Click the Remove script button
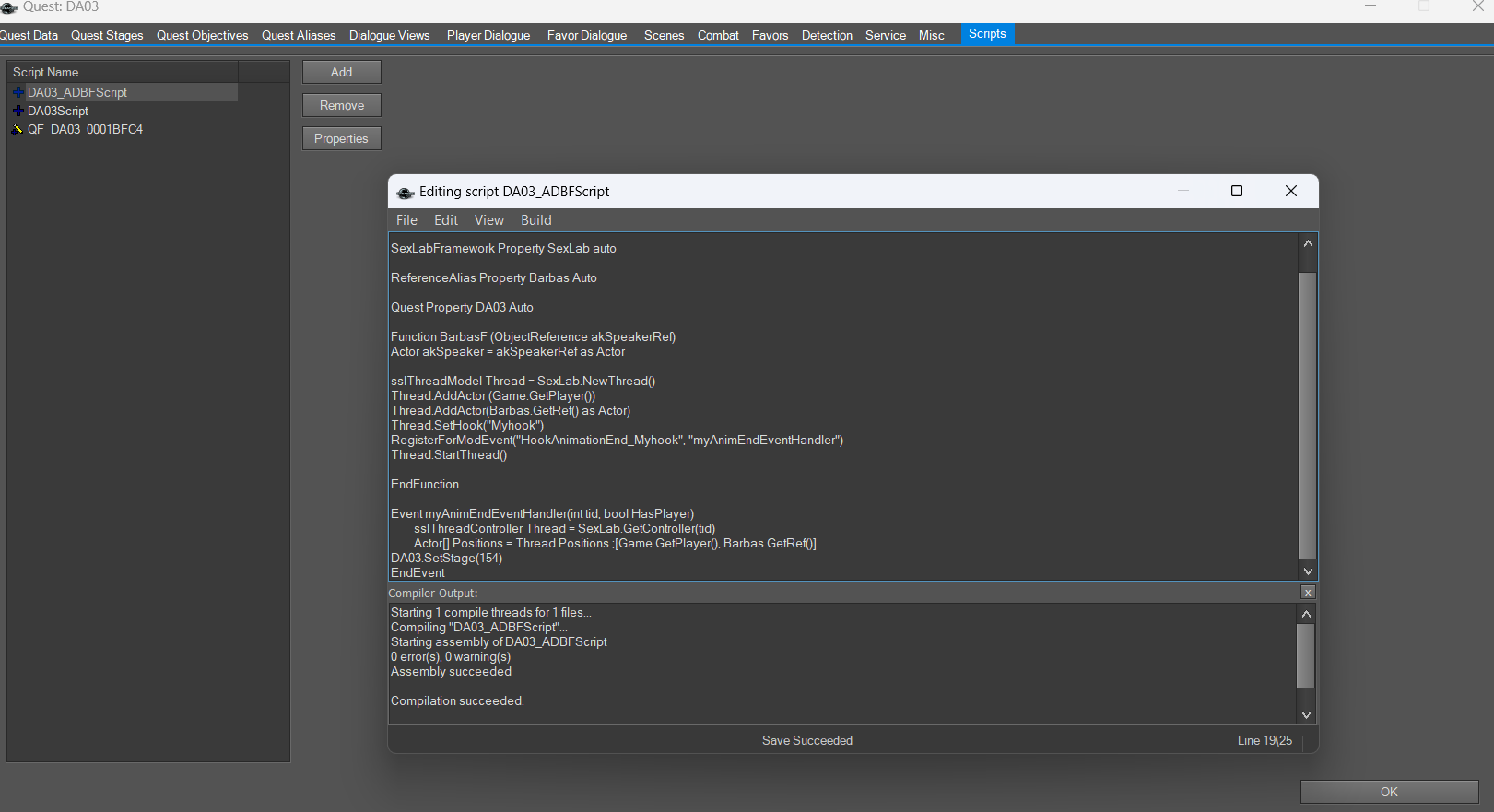This screenshot has height=812, width=1494. (342, 105)
